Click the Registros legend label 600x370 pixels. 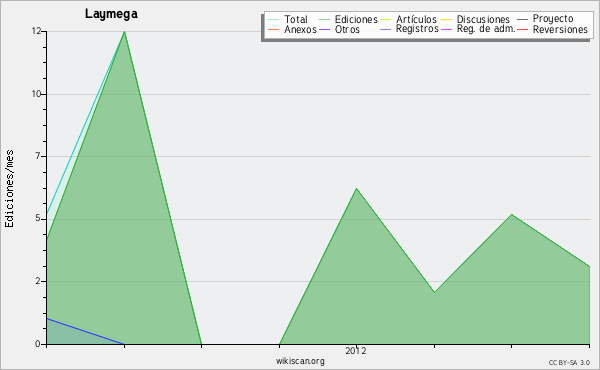coord(417,29)
